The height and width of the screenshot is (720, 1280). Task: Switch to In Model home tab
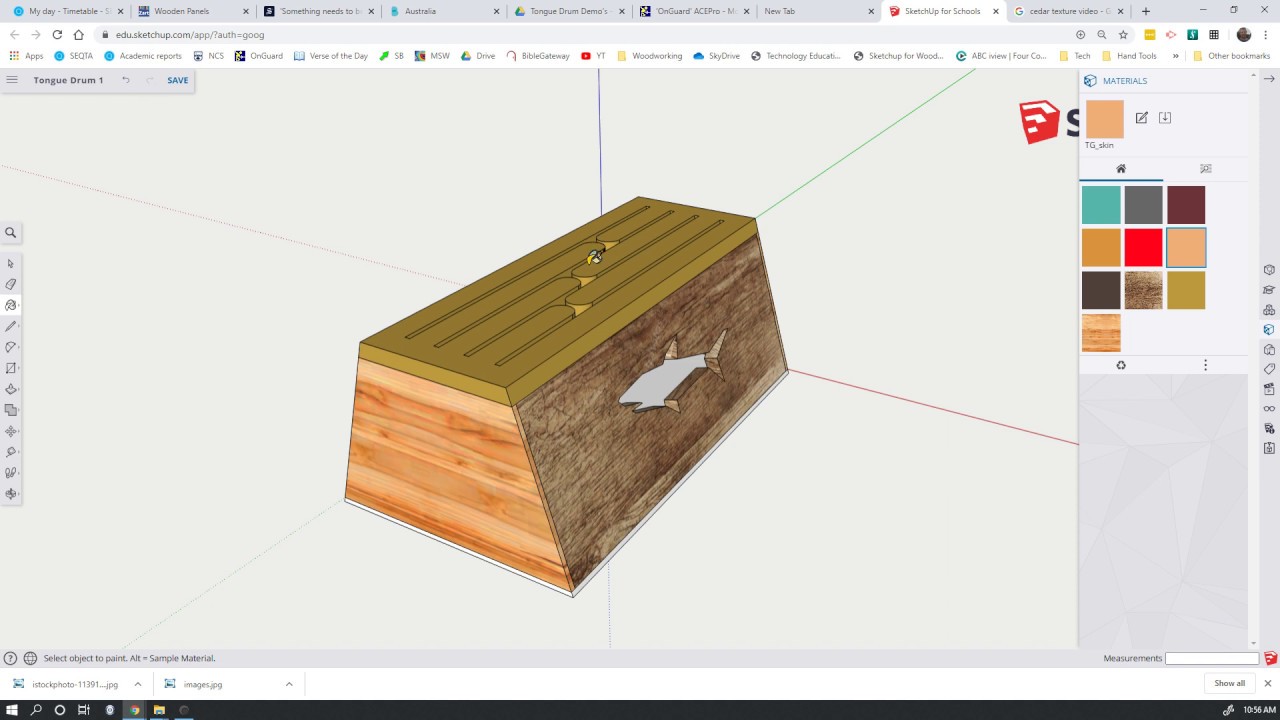point(1121,169)
